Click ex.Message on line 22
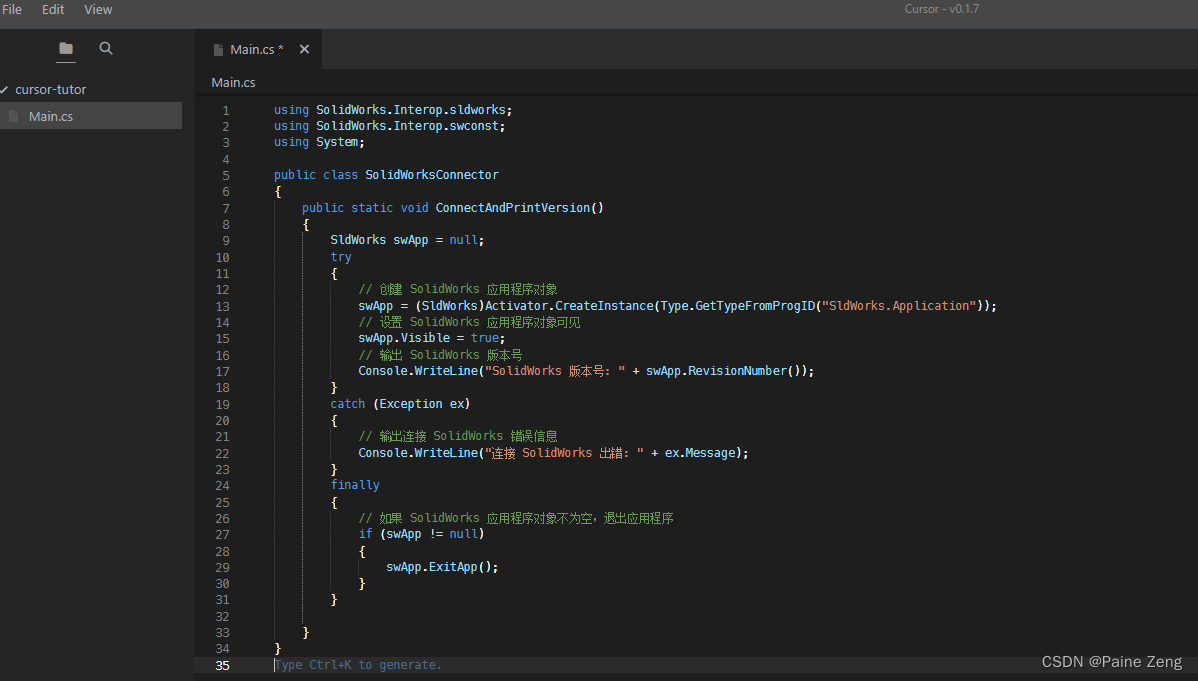The width and height of the screenshot is (1198, 681). tap(700, 453)
